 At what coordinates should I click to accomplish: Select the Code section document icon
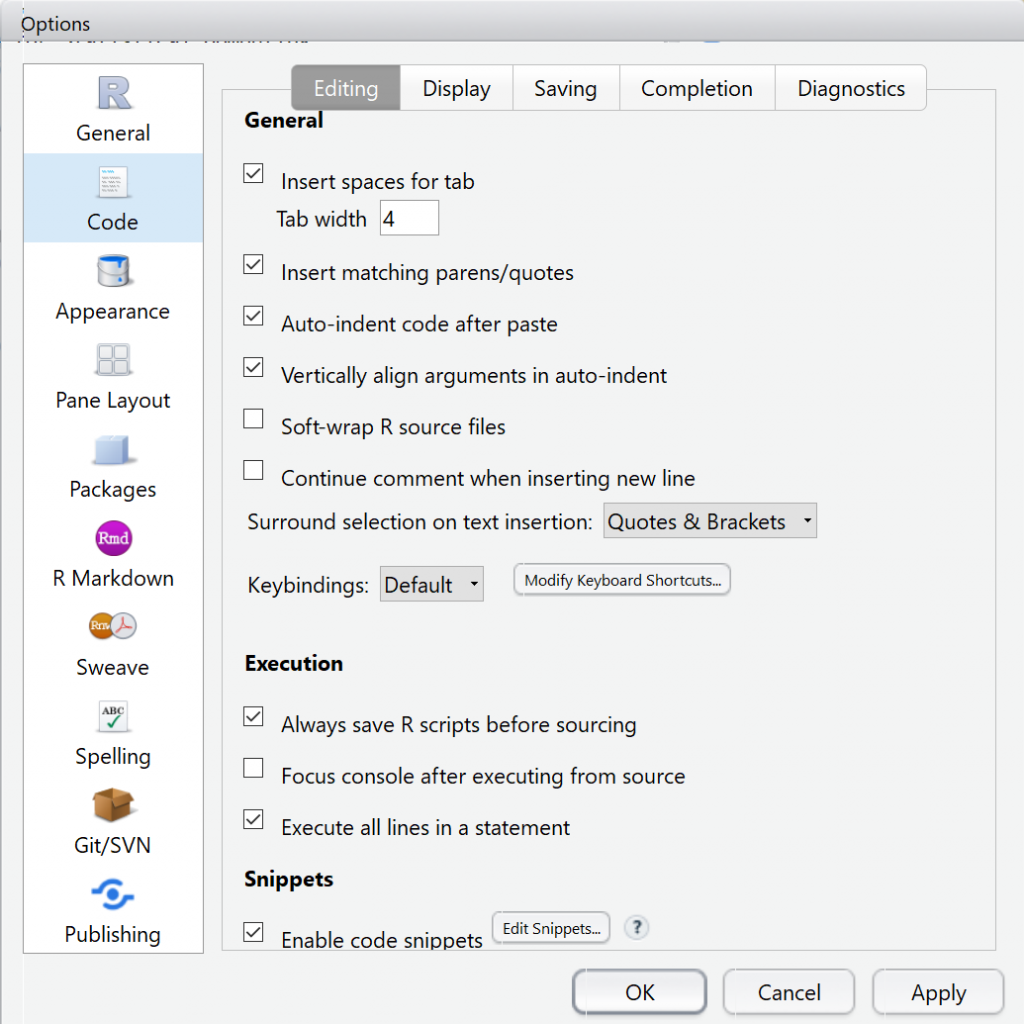click(x=113, y=182)
